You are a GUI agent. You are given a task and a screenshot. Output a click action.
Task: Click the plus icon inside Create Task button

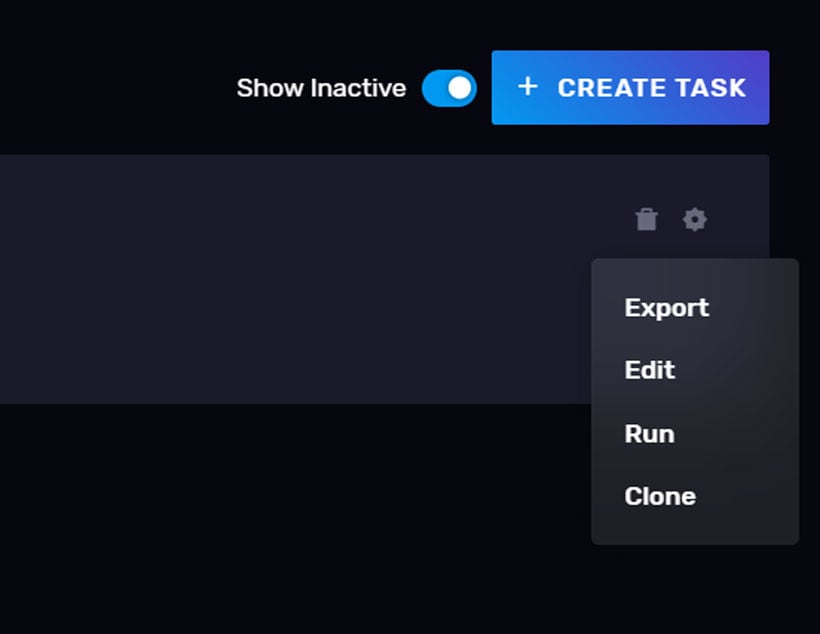[x=527, y=87]
